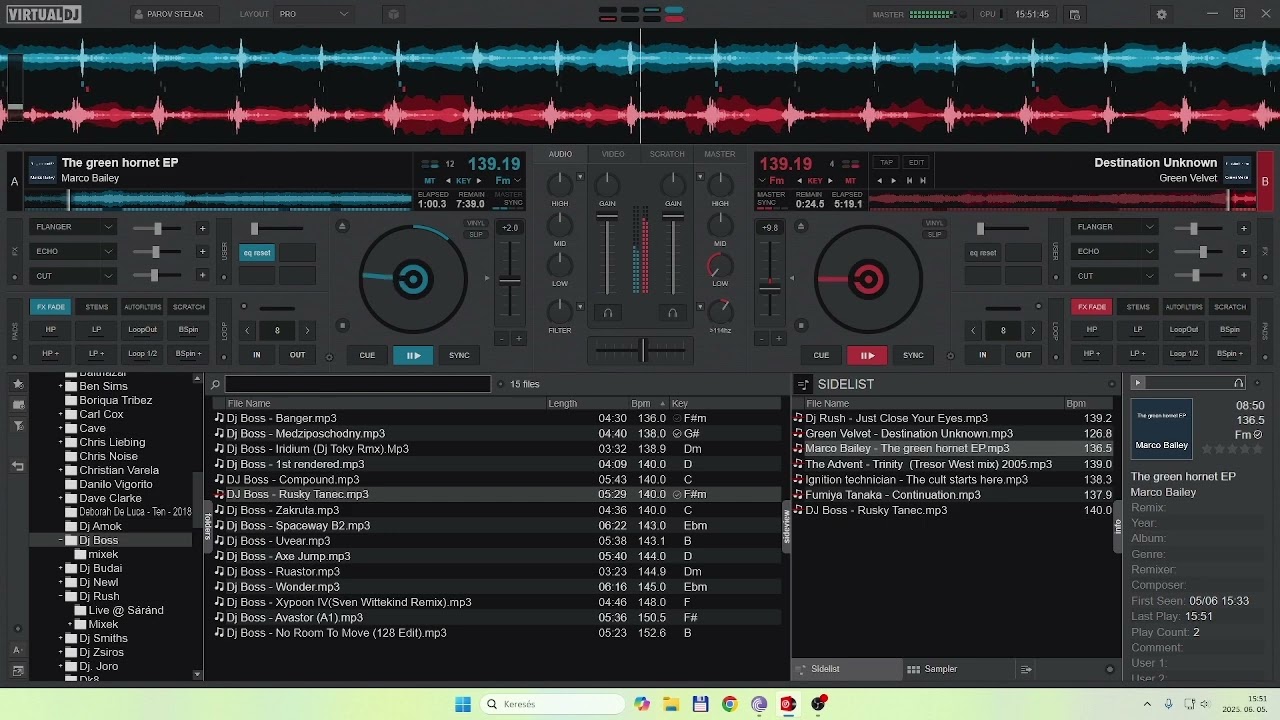Open File Explorer from Windows taskbar
The width and height of the screenshot is (1280, 720).
(x=671, y=704)
